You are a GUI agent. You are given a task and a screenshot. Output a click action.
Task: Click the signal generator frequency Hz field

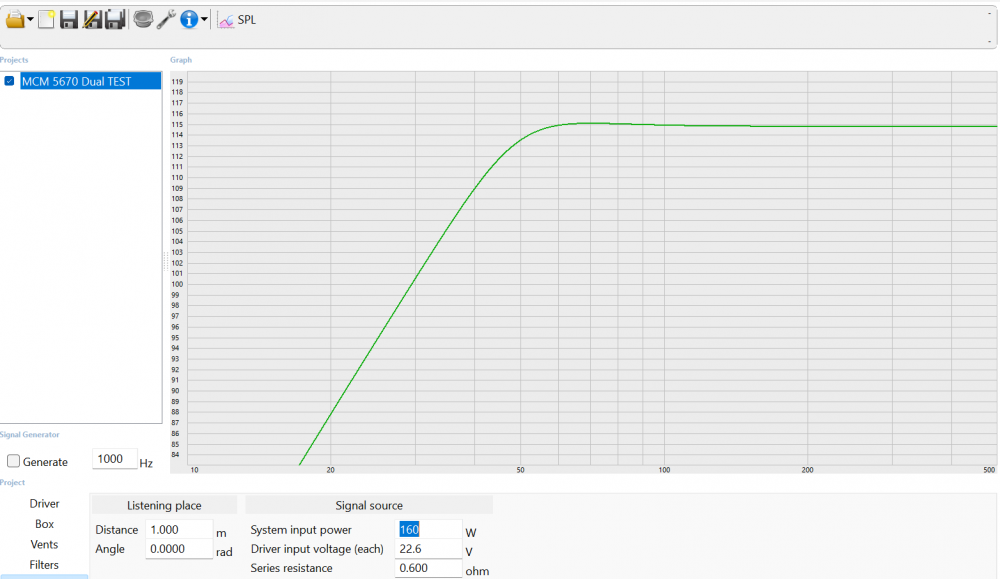tap(114, 459)
